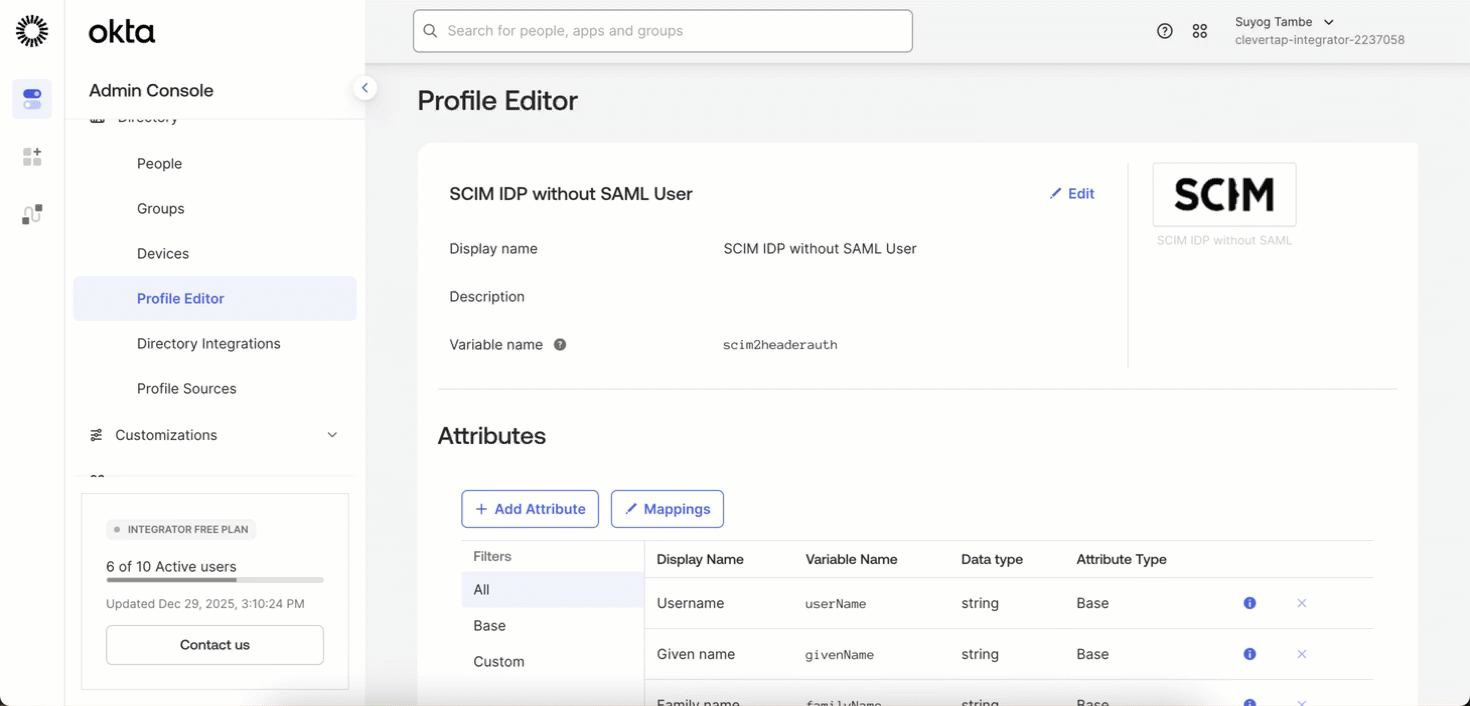1470x706 pixels.
Task: Open the Workflows icon in the left rail
Action: click(31, 213)
